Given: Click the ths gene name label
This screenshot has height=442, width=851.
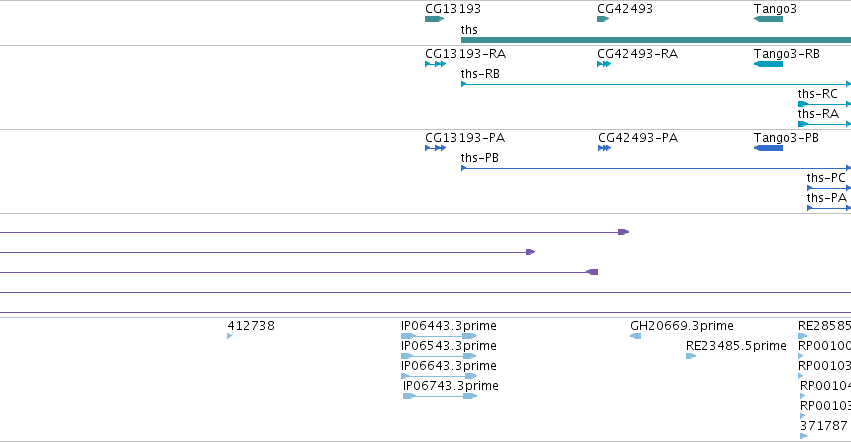Looking at the screenshot, I should pyautogui.click(x=469, y=30).
